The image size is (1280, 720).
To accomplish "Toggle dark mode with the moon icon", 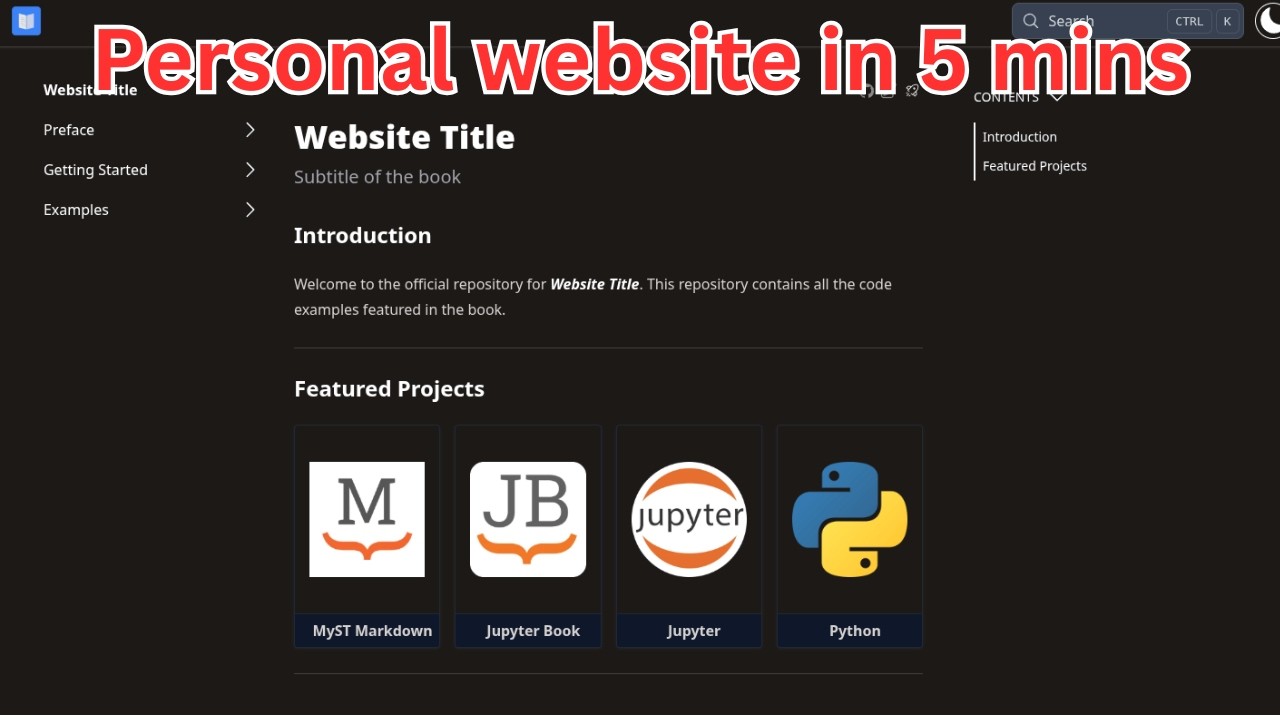I will click(1269, 20).
